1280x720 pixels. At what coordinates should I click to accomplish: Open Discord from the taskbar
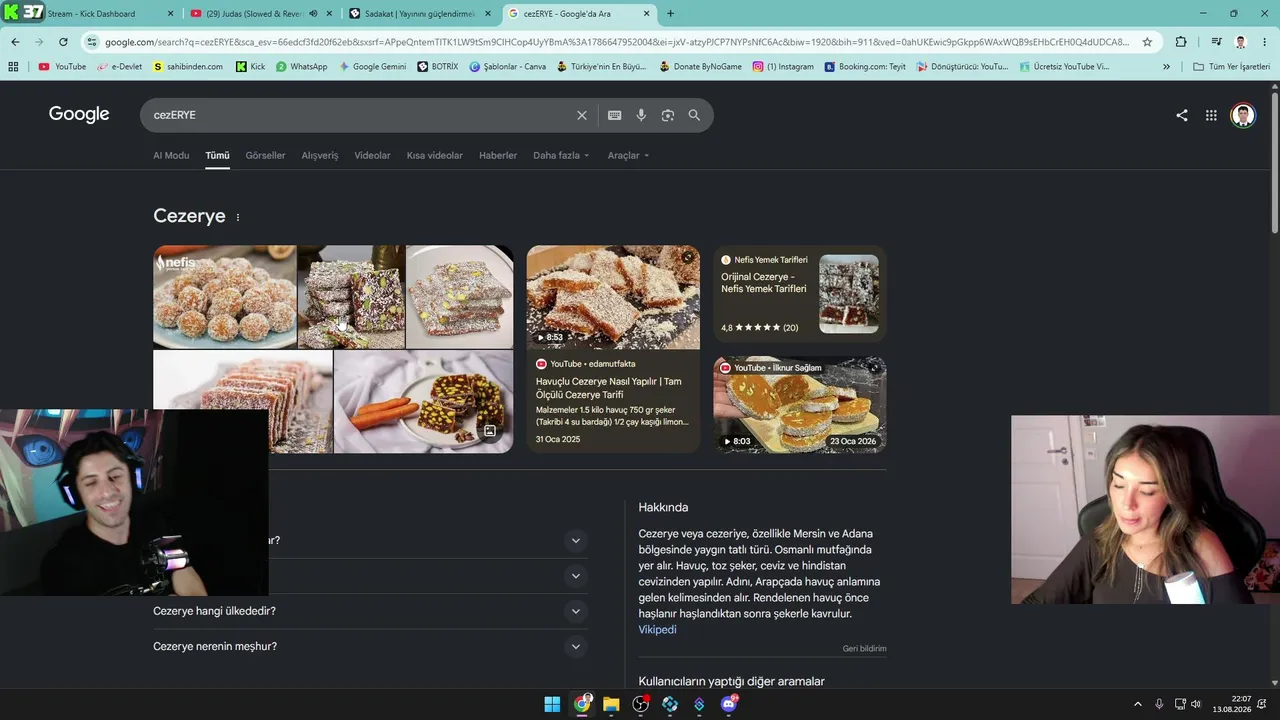click(x=729, y=704)
